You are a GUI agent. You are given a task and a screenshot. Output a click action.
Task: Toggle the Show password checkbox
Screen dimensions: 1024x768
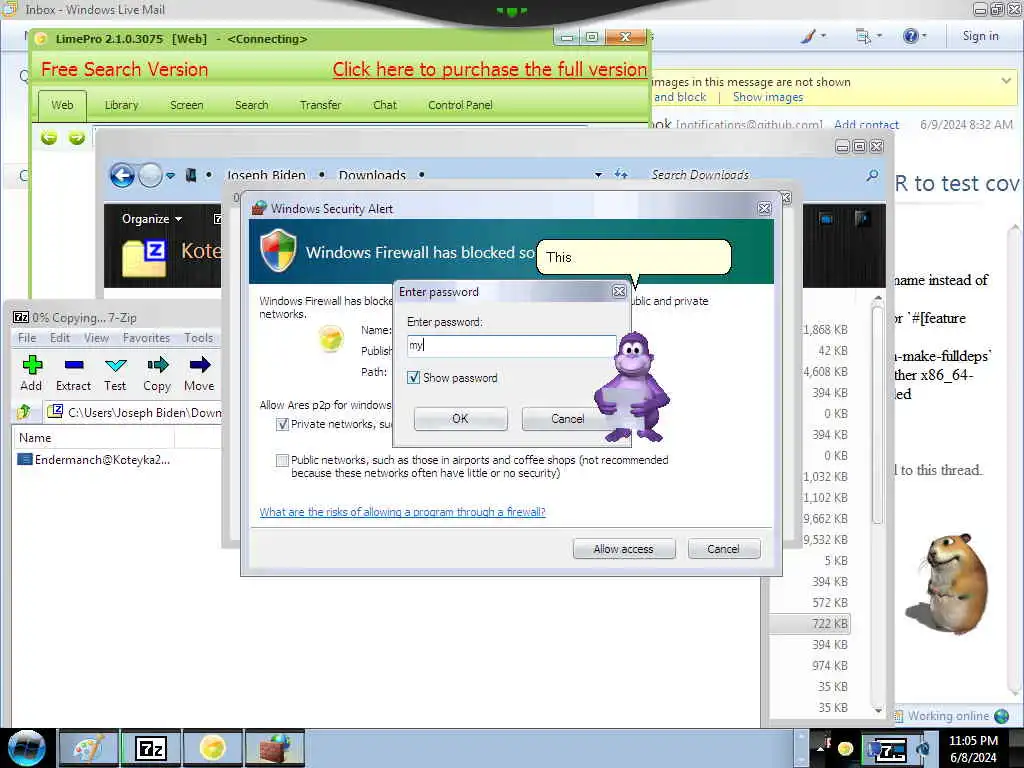(413, 377)
